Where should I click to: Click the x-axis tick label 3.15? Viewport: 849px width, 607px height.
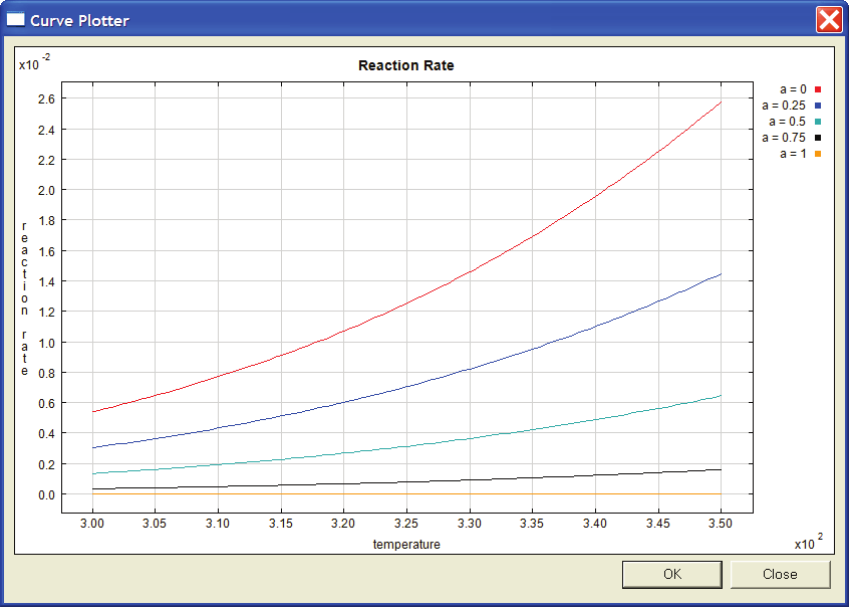point(280,524)
